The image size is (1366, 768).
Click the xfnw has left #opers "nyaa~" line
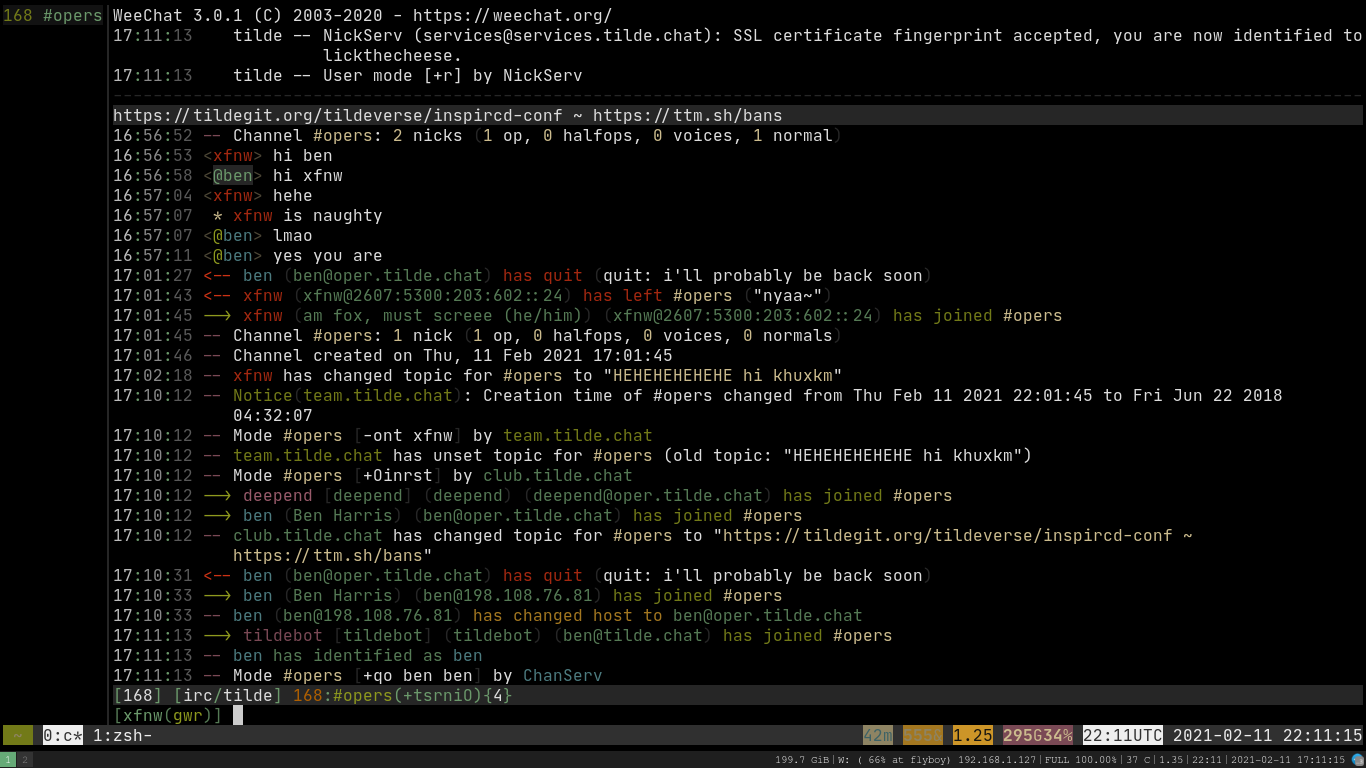[473, 296]
